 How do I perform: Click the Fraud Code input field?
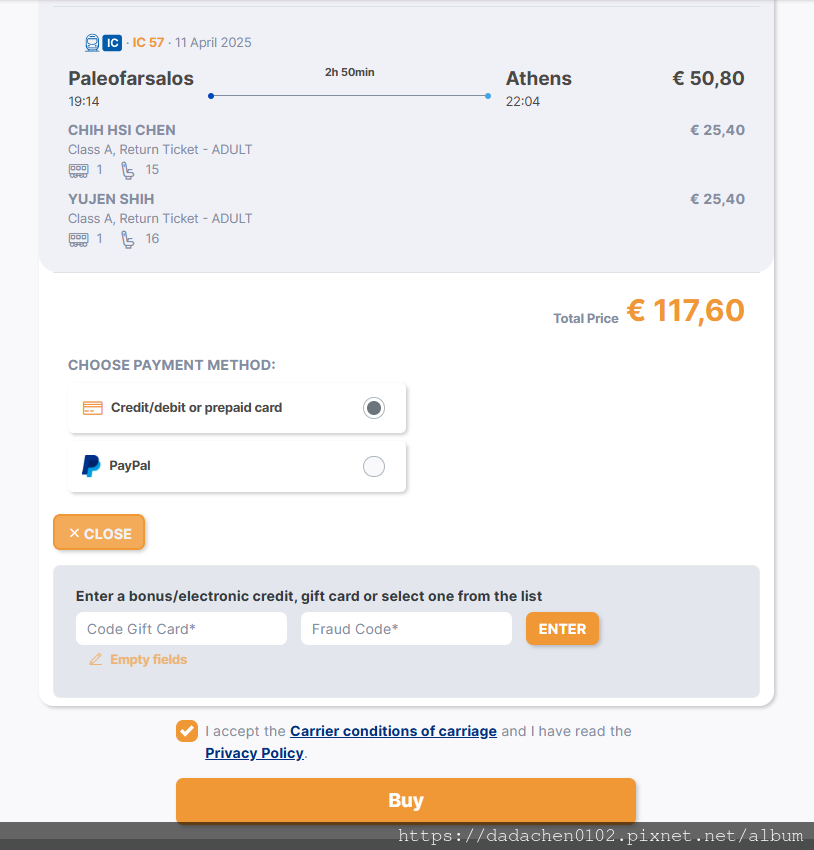406,629
